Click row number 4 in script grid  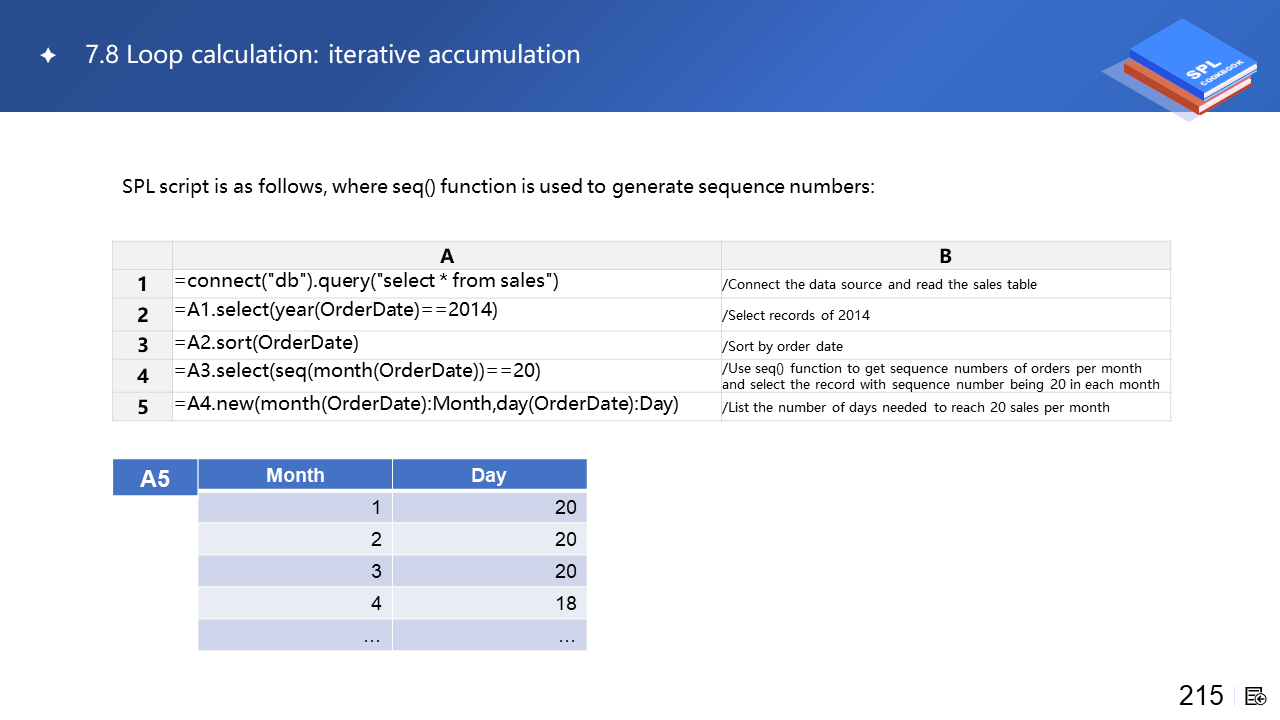142,376
